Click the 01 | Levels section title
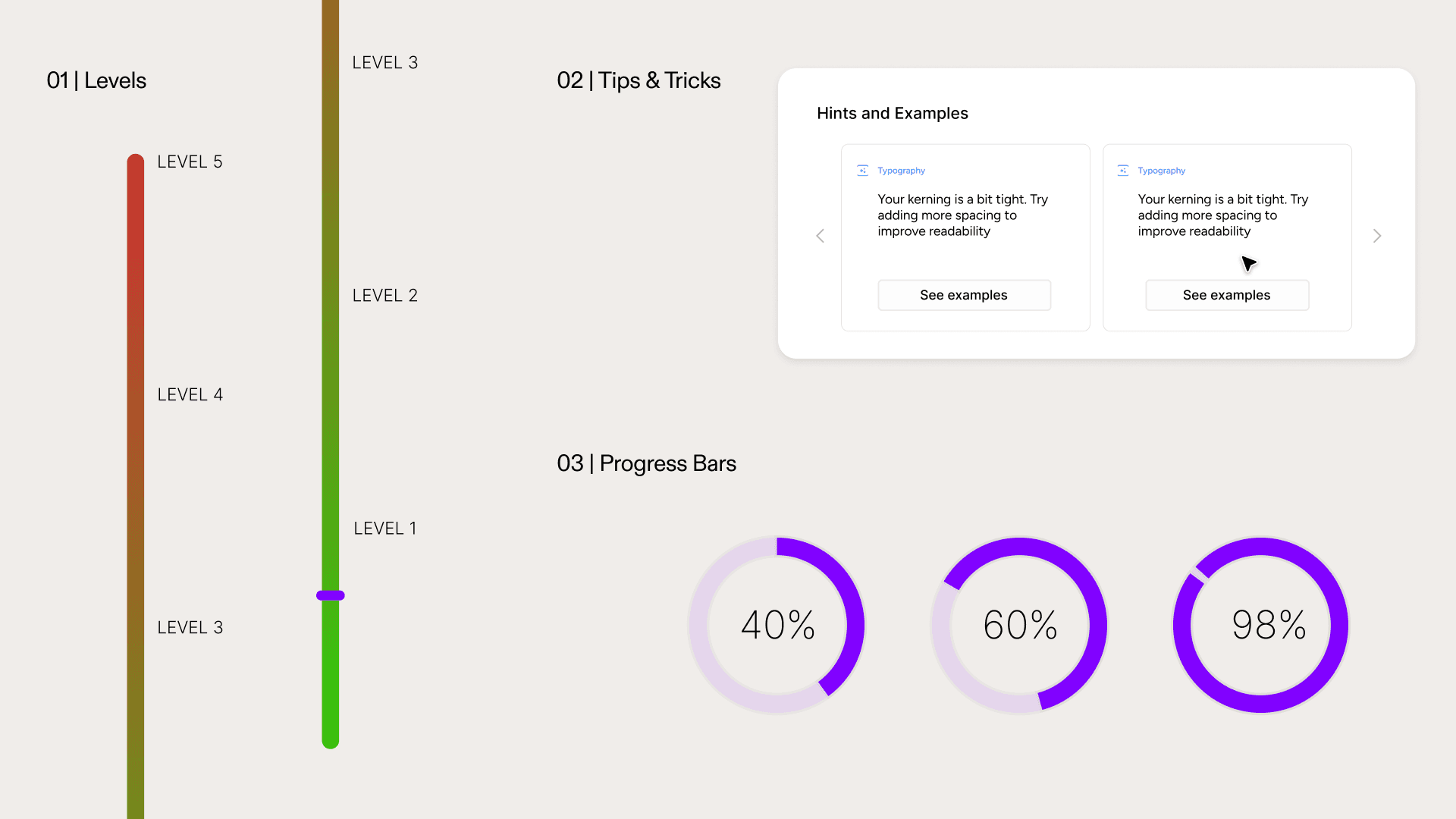Image resolution: width=1456 pixels, height=819 pixels. (x=96, y=80)
